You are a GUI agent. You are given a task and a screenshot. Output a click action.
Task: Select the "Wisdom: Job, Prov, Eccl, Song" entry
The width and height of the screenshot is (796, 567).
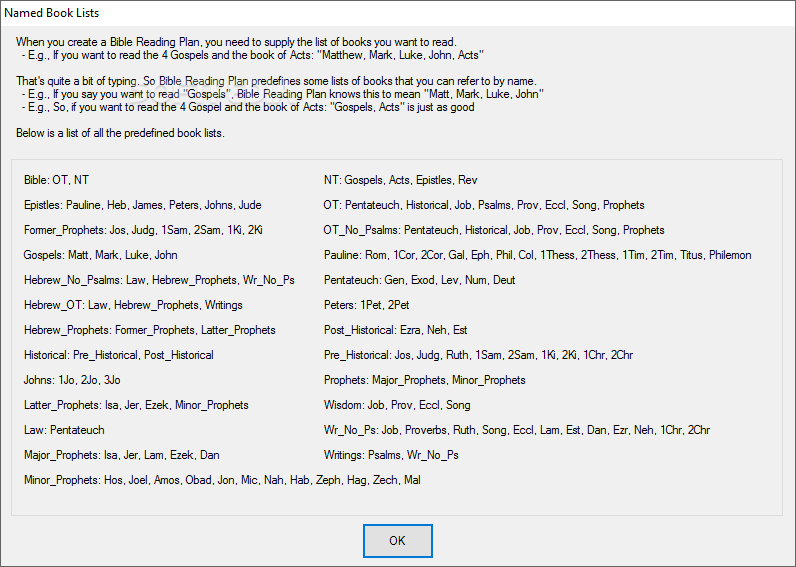point(397,405)
